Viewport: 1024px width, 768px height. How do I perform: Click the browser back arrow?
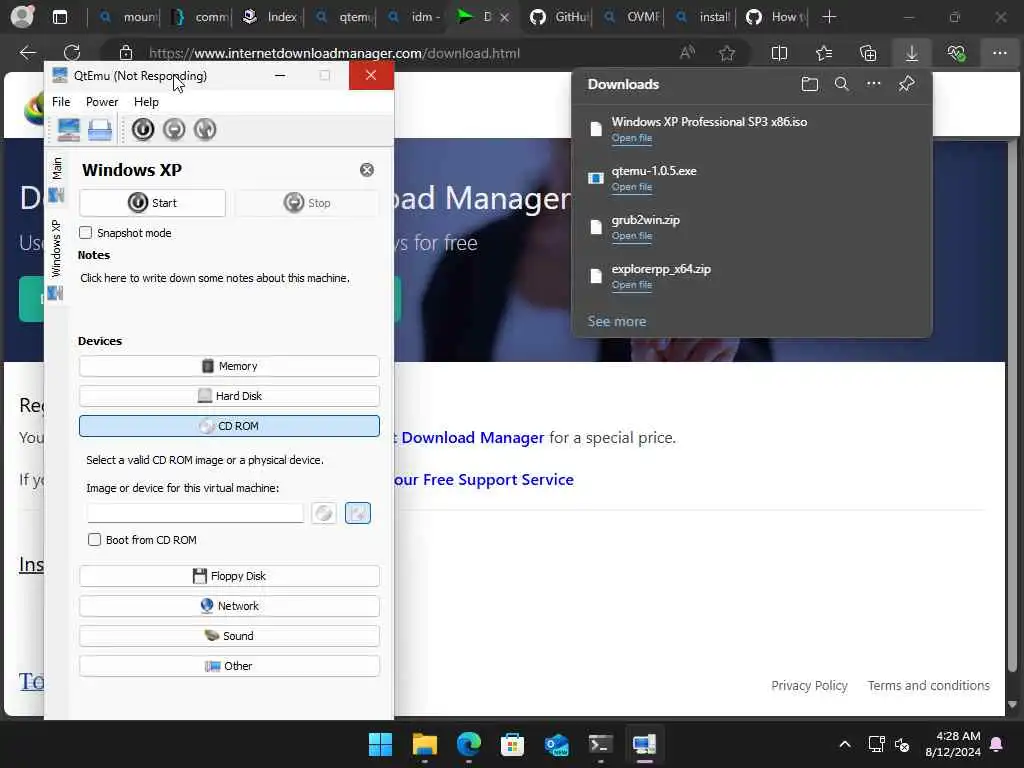(x=27, y=53)
